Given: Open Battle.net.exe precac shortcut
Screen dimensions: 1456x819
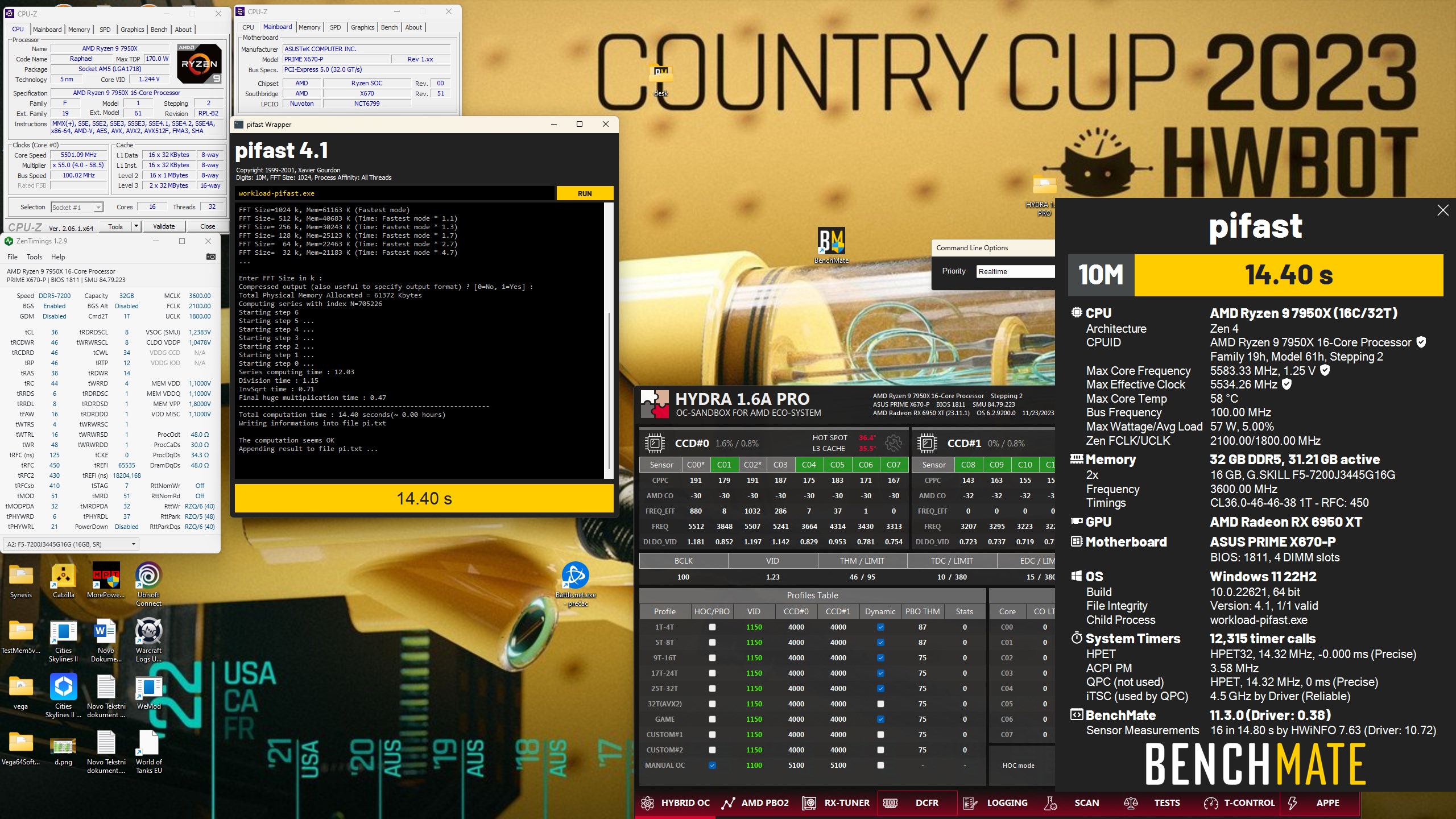Looking at the screenshot, I should [x=576, y=585].
